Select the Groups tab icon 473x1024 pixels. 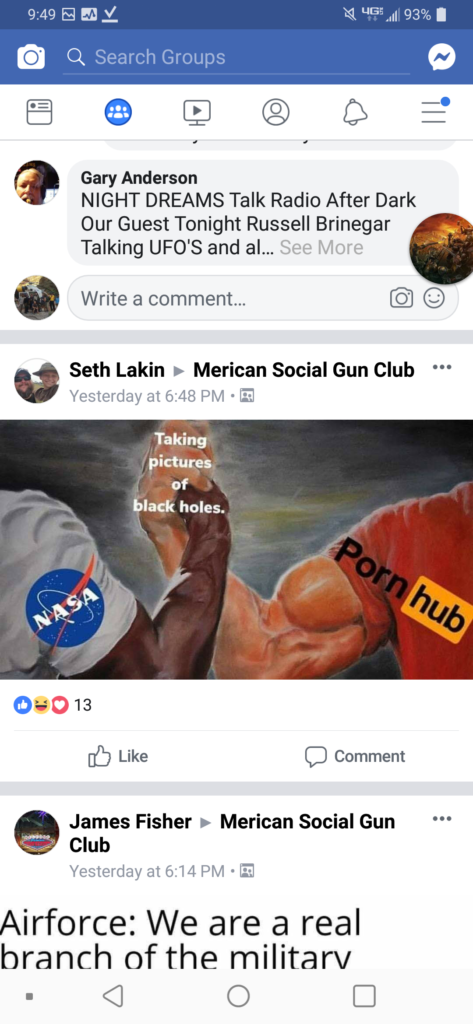[x=118, y=112]
